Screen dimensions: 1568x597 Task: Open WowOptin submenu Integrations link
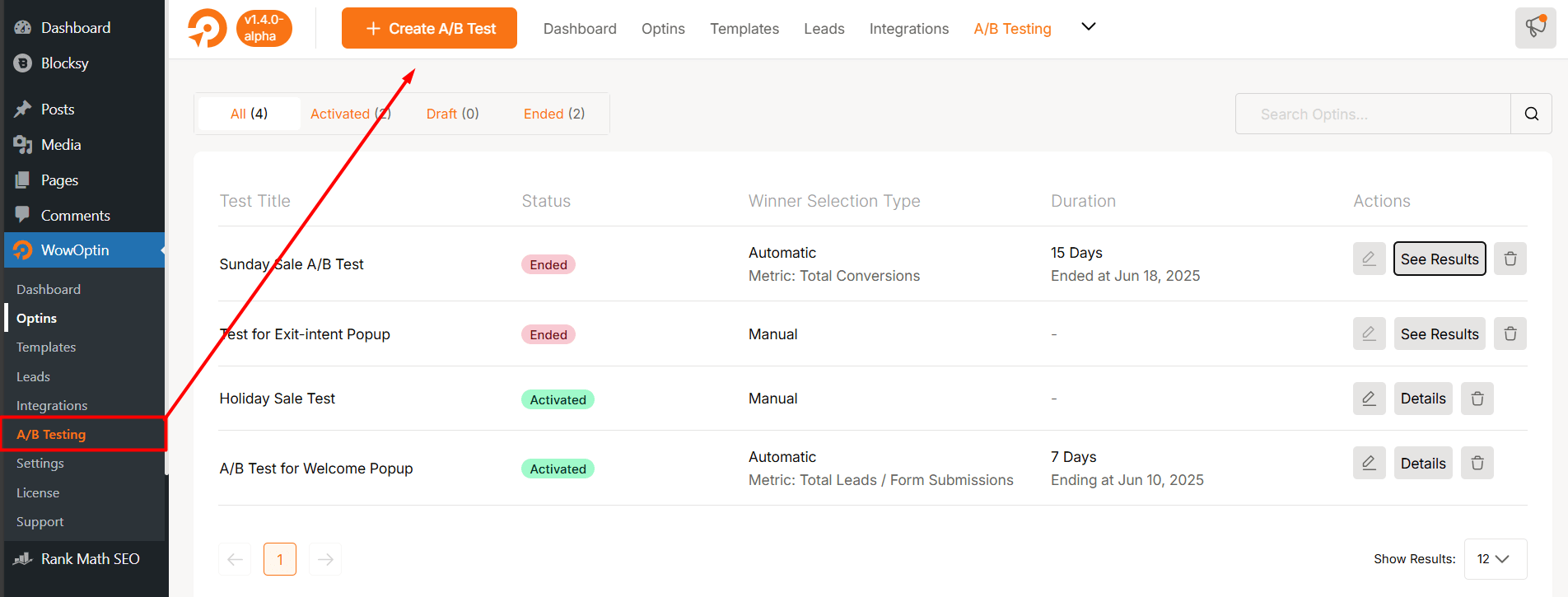(x=52, y=405)
